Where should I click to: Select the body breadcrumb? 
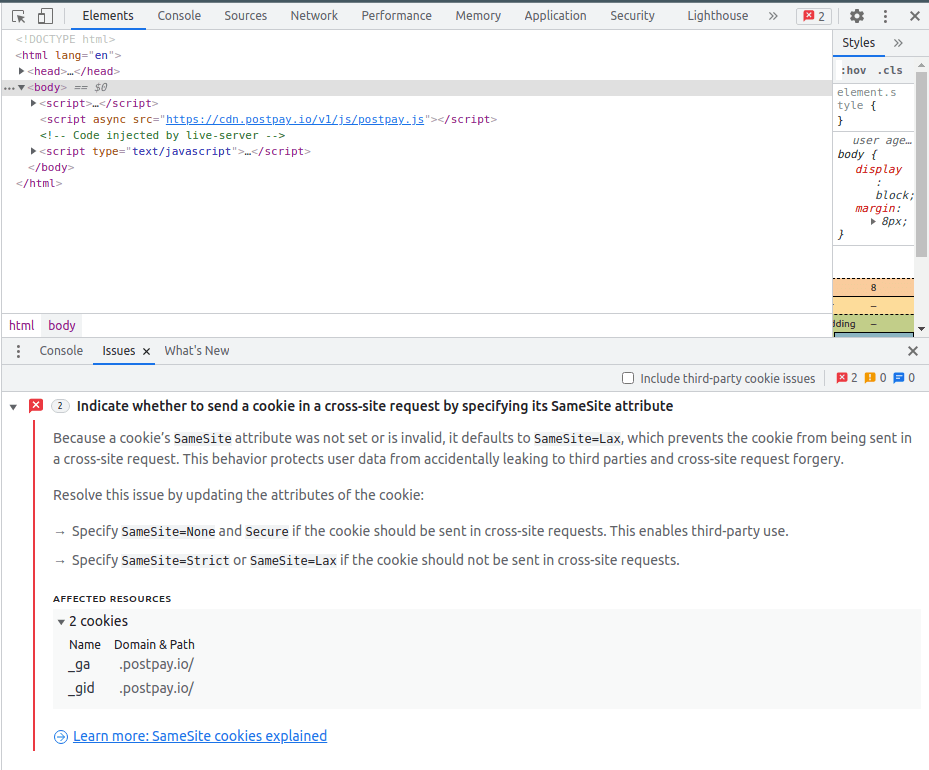coord(62,326)
